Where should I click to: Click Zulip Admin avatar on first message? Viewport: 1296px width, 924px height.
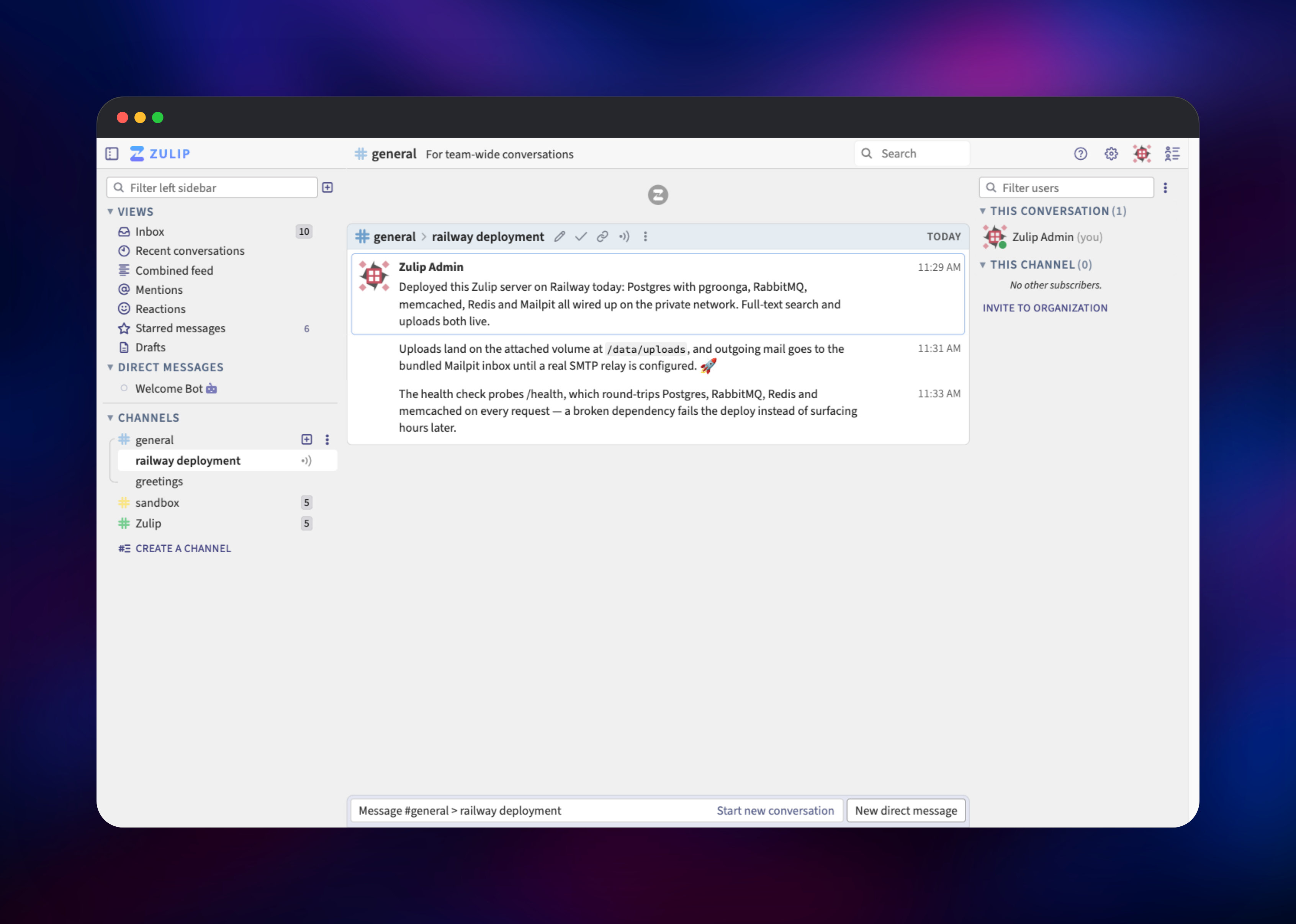[x=374, y=276]
